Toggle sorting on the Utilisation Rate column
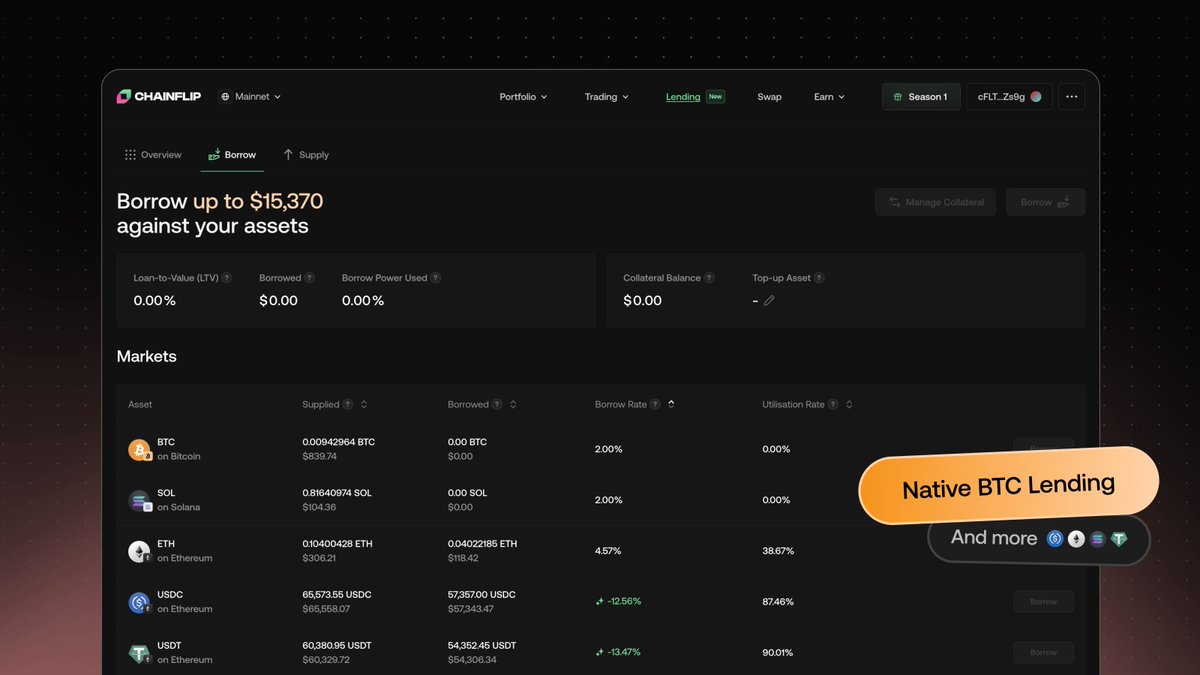This screenshot has height=675, width=1200. [x=848, y=404]
